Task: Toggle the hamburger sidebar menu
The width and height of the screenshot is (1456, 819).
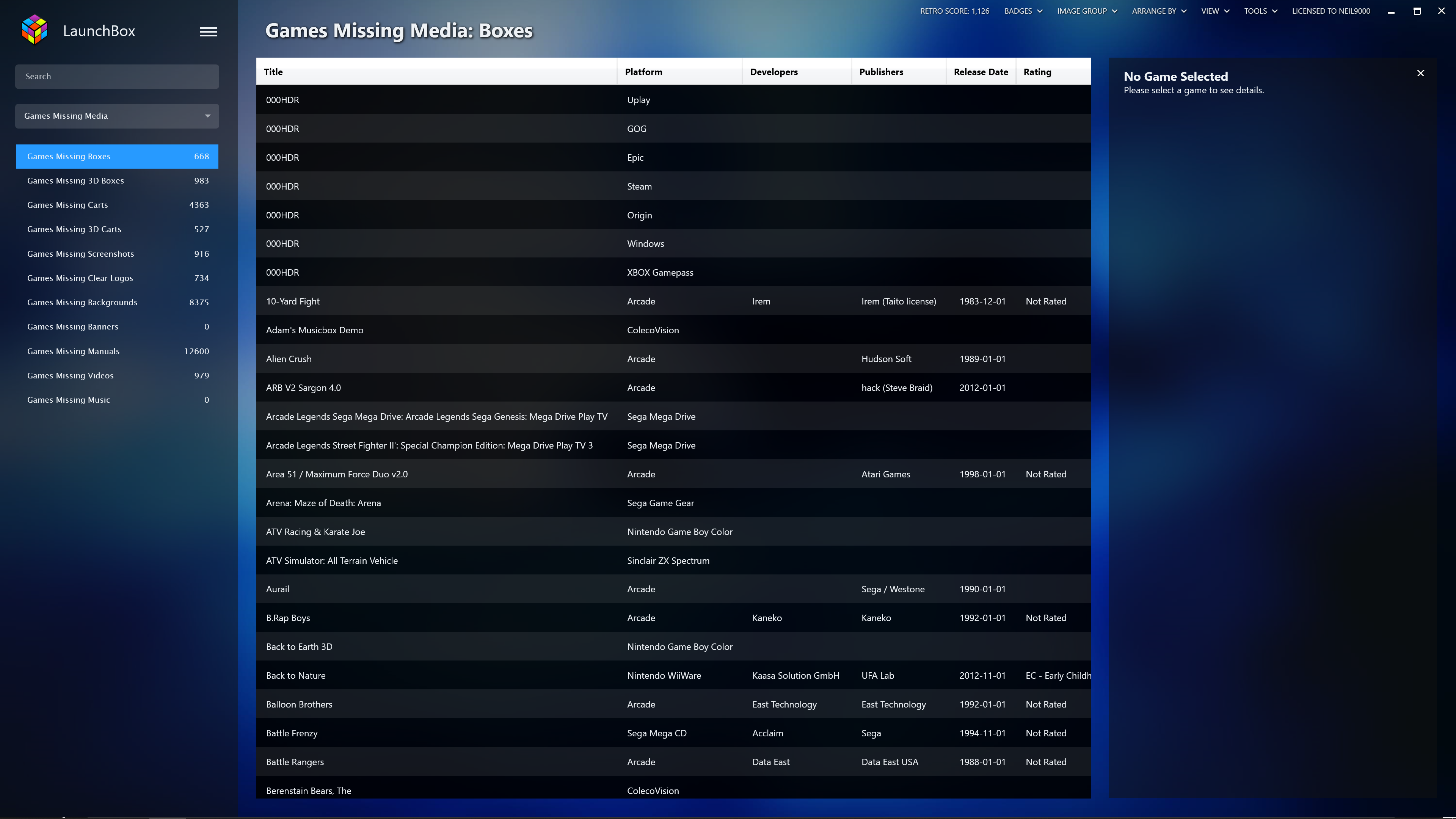Action: point(209,31)
